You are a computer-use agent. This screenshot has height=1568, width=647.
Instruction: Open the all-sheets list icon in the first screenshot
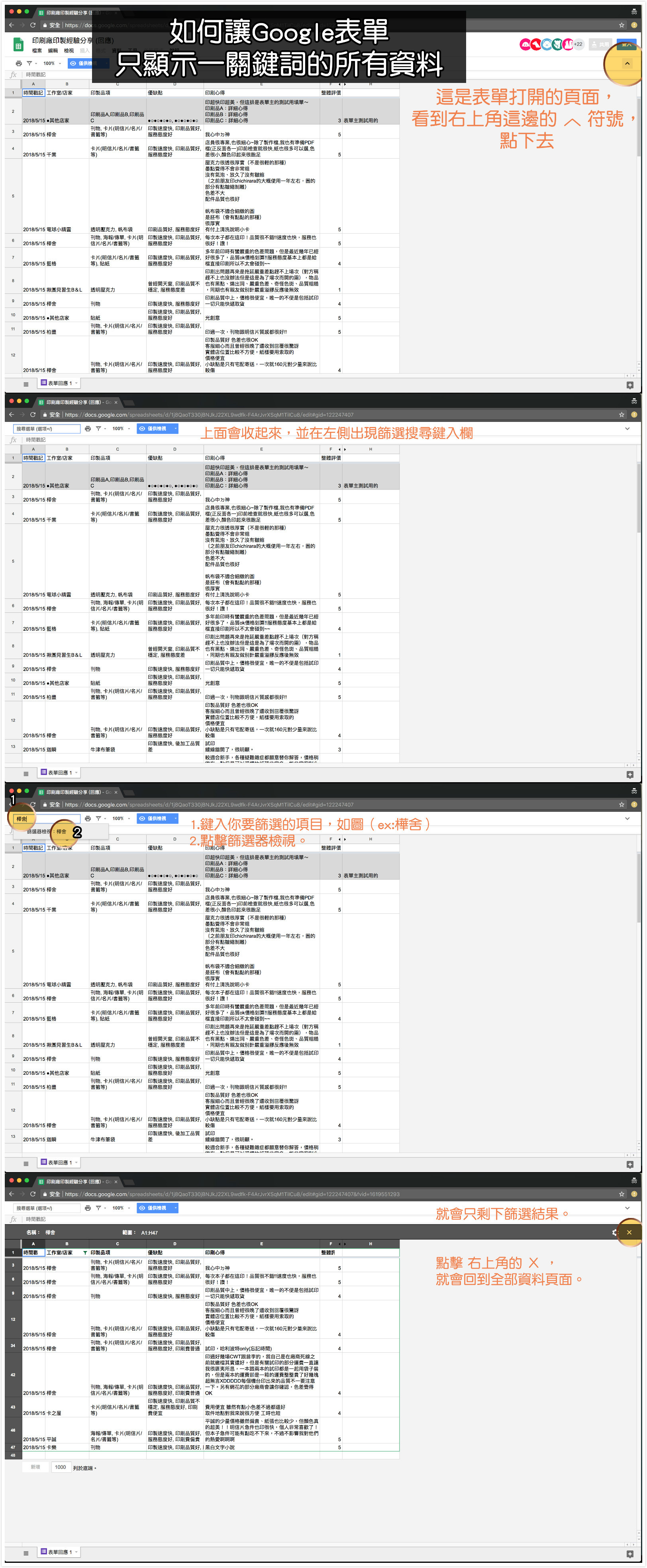pos(25,384)
